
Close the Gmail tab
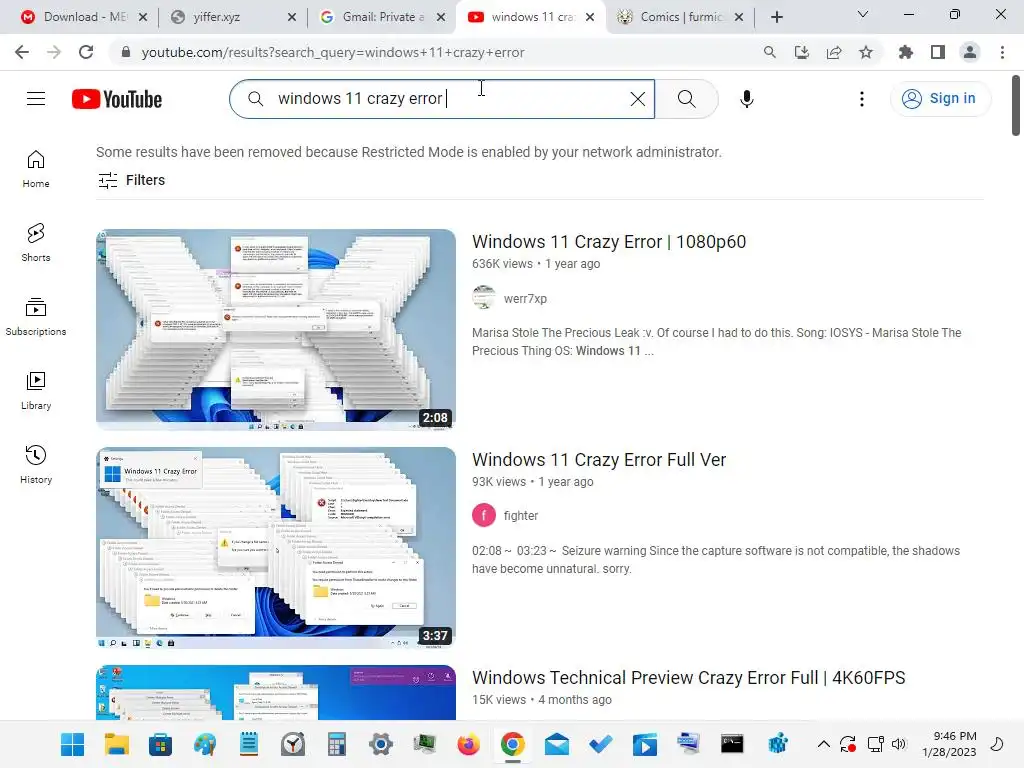tap(441, 17)
